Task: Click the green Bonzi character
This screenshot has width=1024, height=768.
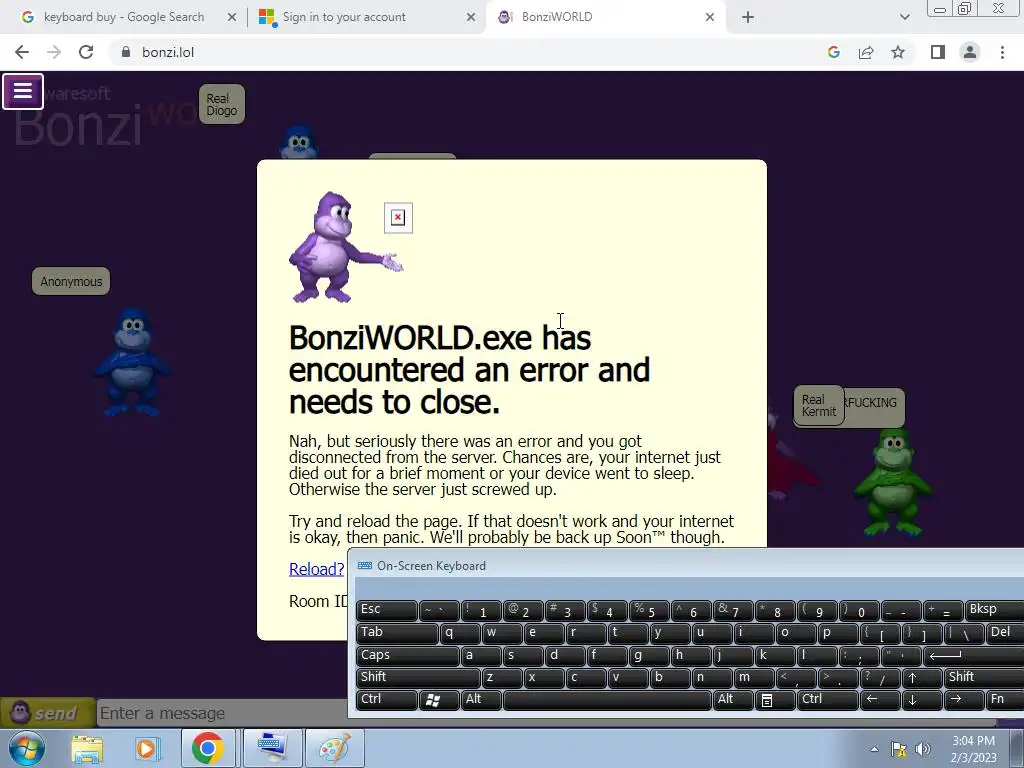Action: (893, 482)
